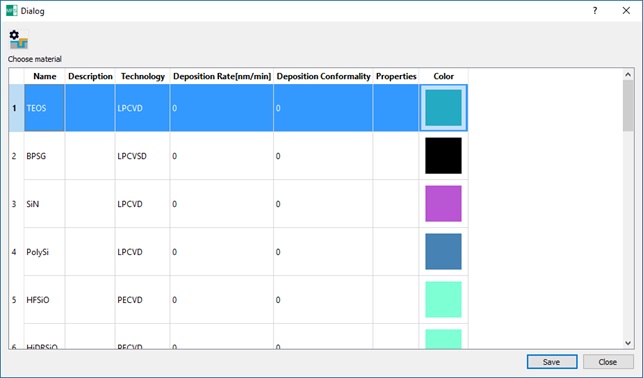Click the Description column header

90,76
